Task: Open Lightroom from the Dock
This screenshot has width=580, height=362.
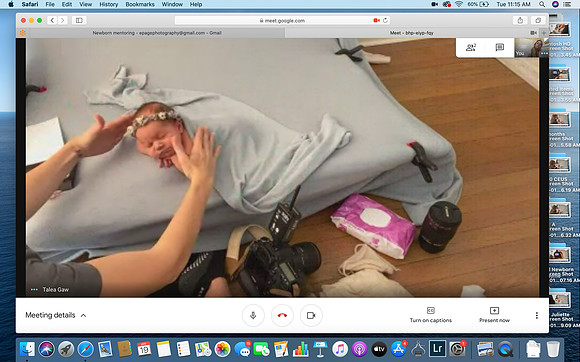Action: pos(437,349)
